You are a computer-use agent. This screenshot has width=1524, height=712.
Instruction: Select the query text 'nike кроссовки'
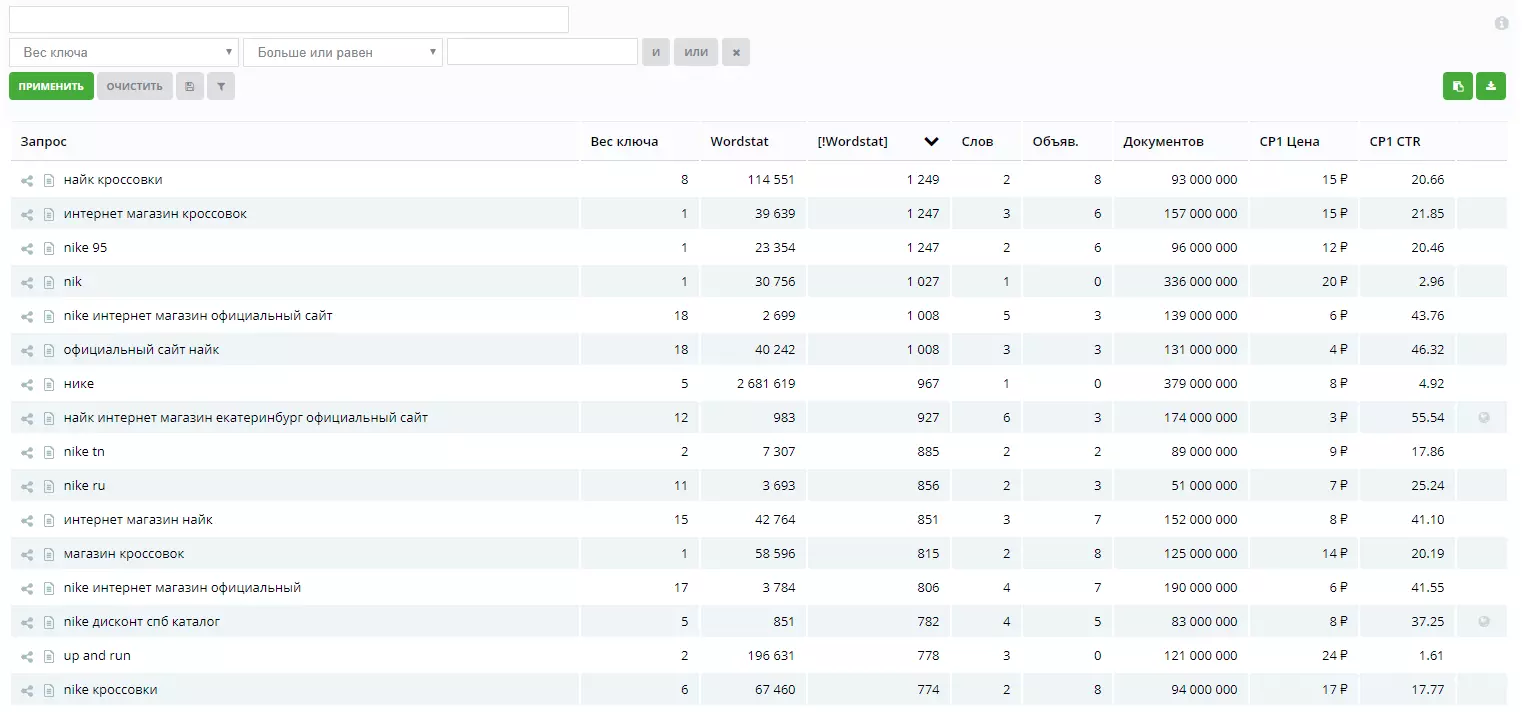tap(111, 690)
